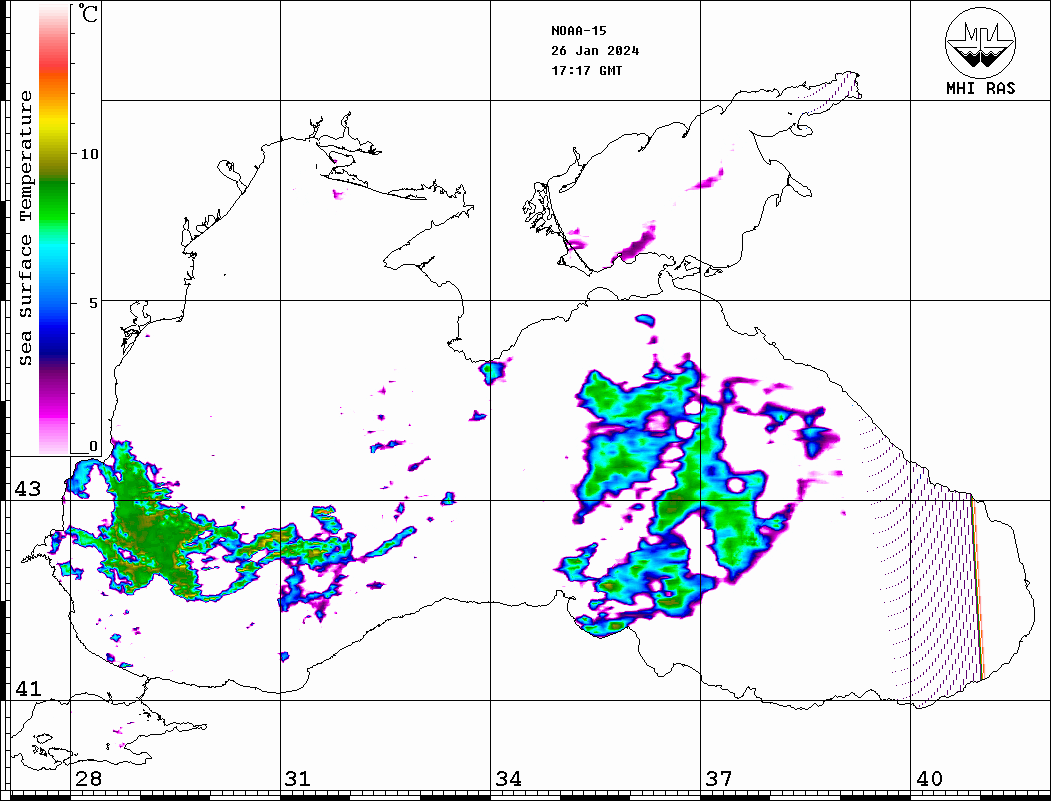1051x801 pixels.
Task: Click the '°C' unit label
Action: click(x=88, y=13)
